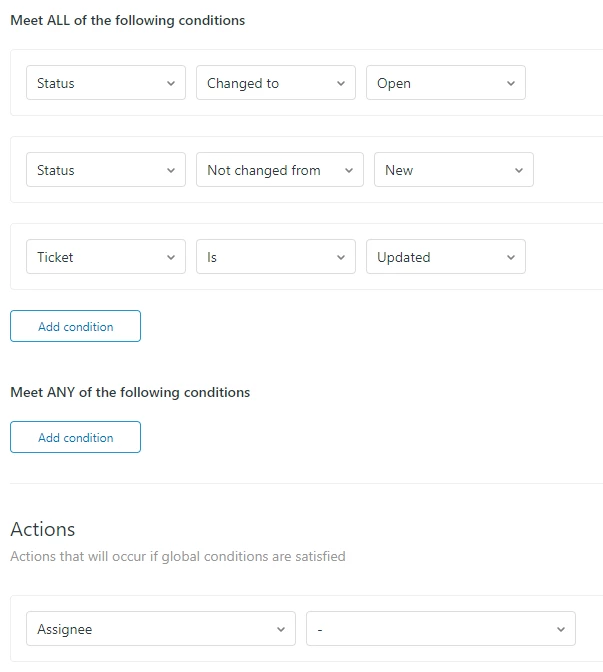This screenshot has width=603, height=672.
Task: Expand the empty '-' assignee value dropdown
Action: 440,629
